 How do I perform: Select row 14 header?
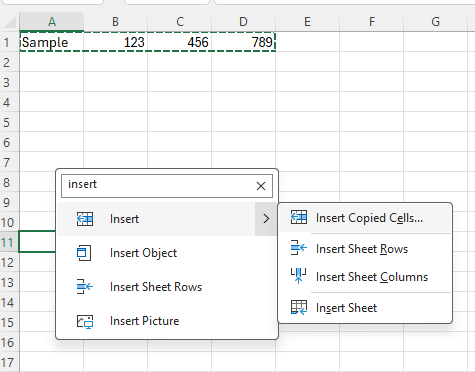tap(9, 302)
